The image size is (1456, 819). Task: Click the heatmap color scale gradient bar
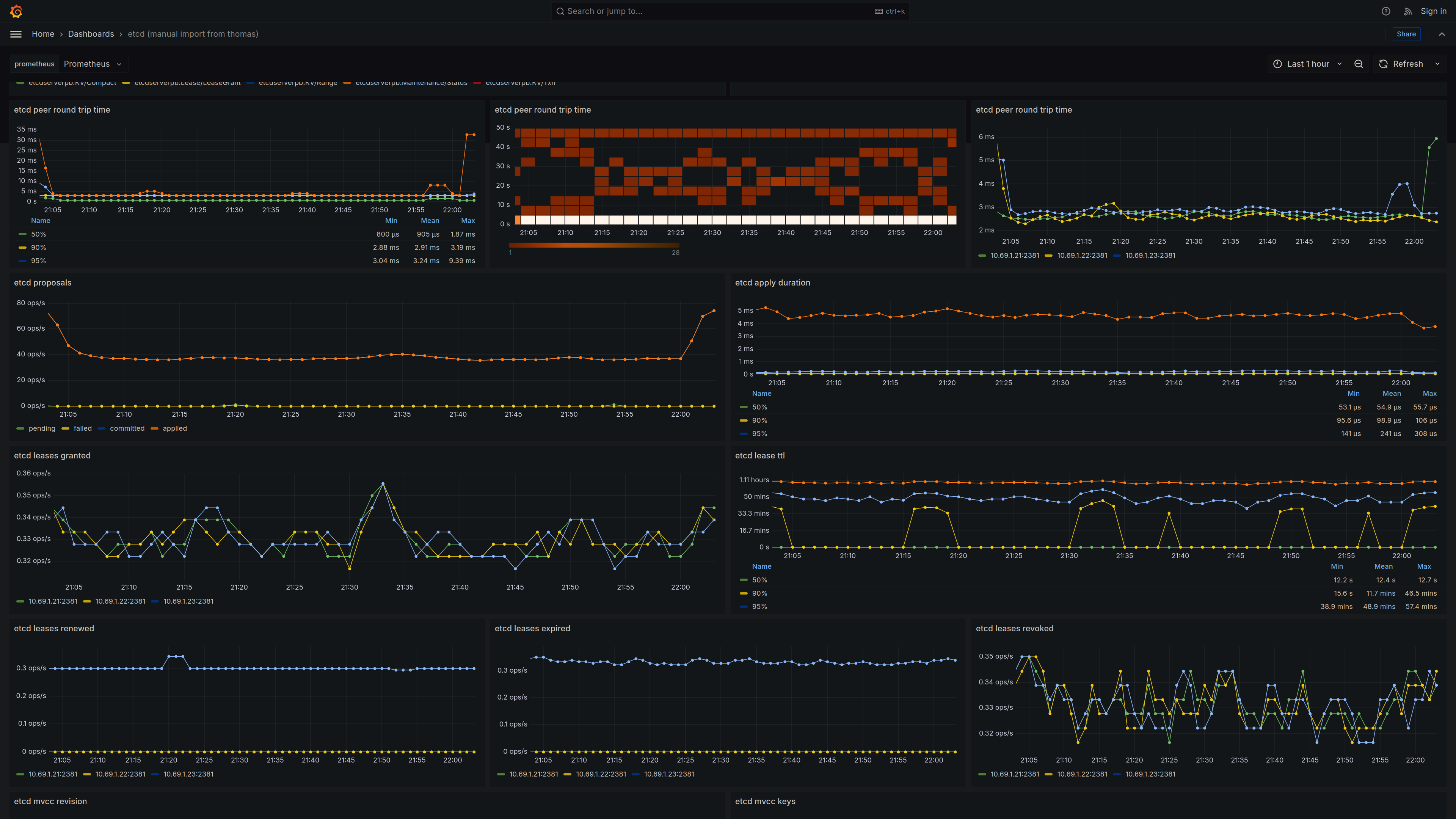click(593, 245)
